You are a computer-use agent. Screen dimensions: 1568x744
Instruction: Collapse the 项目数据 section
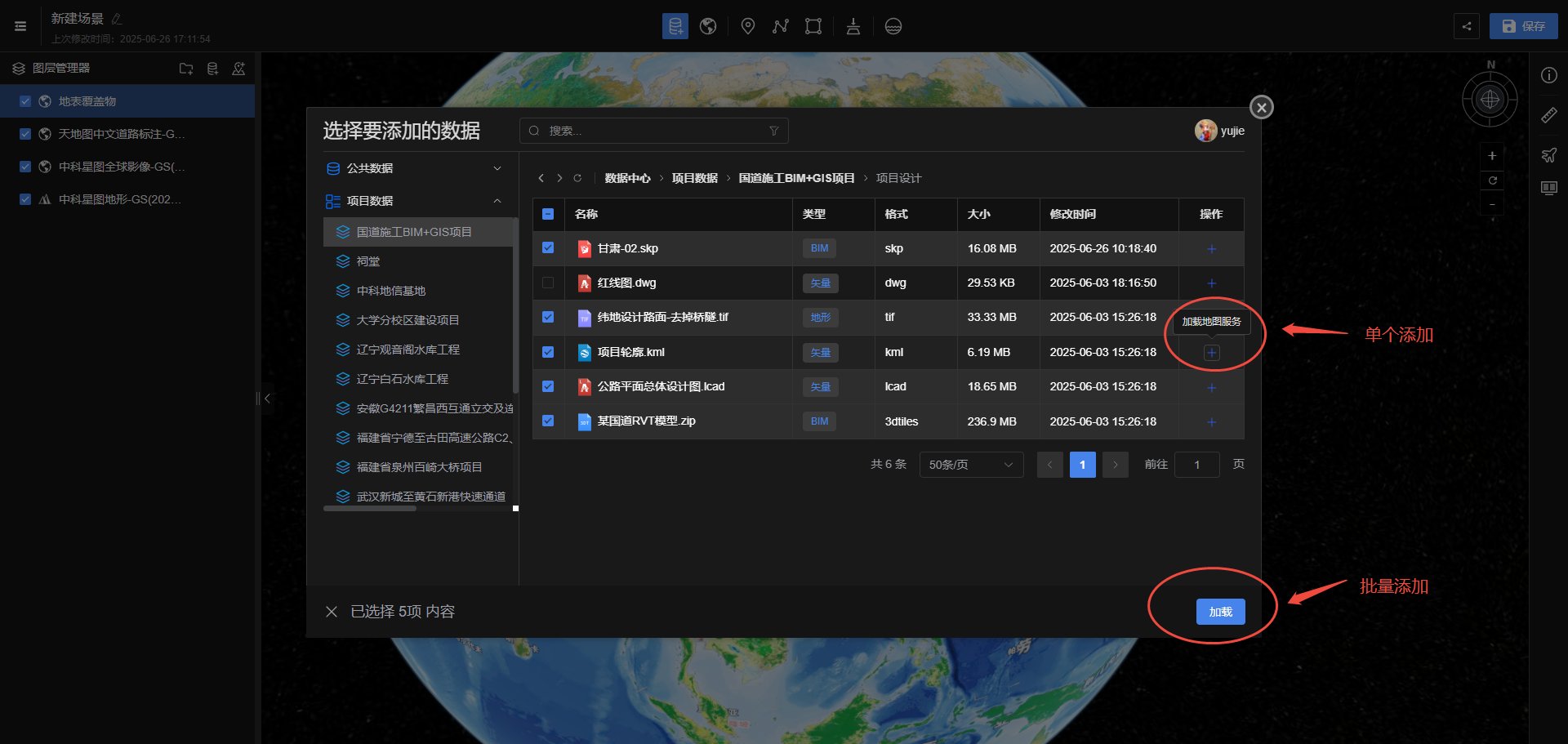[497, 201]
